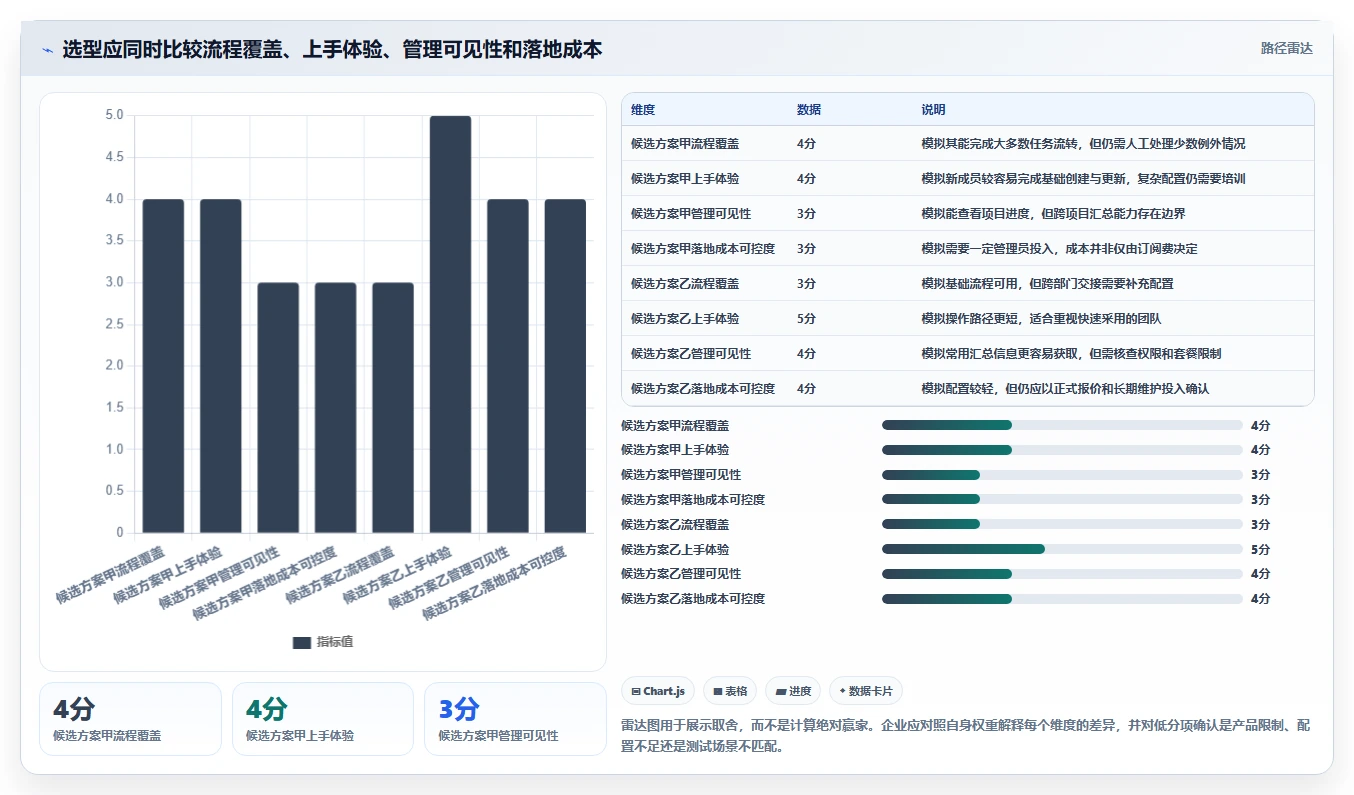Select table row 候选方案乙流程覆盖

967,284
